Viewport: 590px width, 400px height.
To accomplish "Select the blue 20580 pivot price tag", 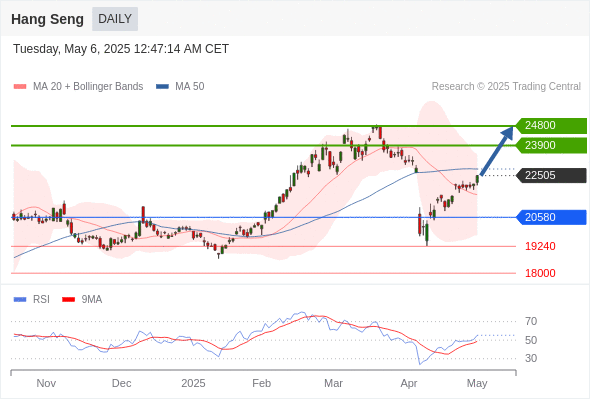I will click(551, 217).
